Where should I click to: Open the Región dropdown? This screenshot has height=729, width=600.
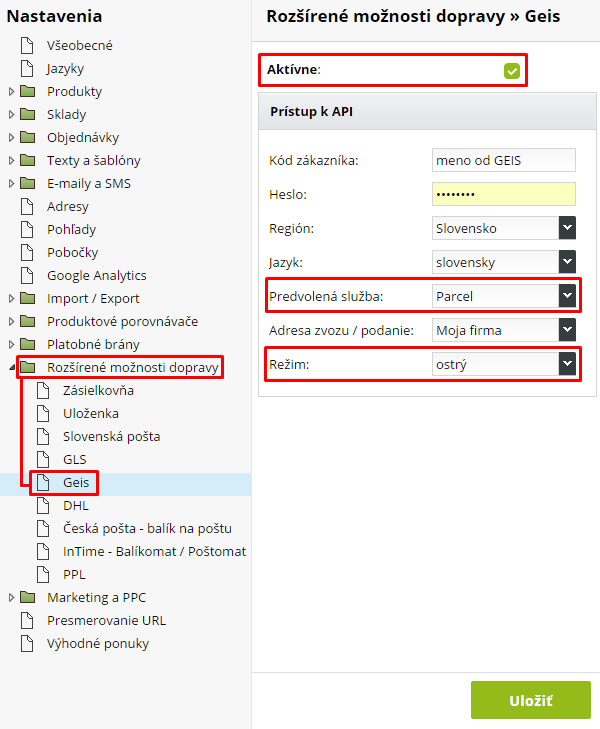(x=567, y=228)
